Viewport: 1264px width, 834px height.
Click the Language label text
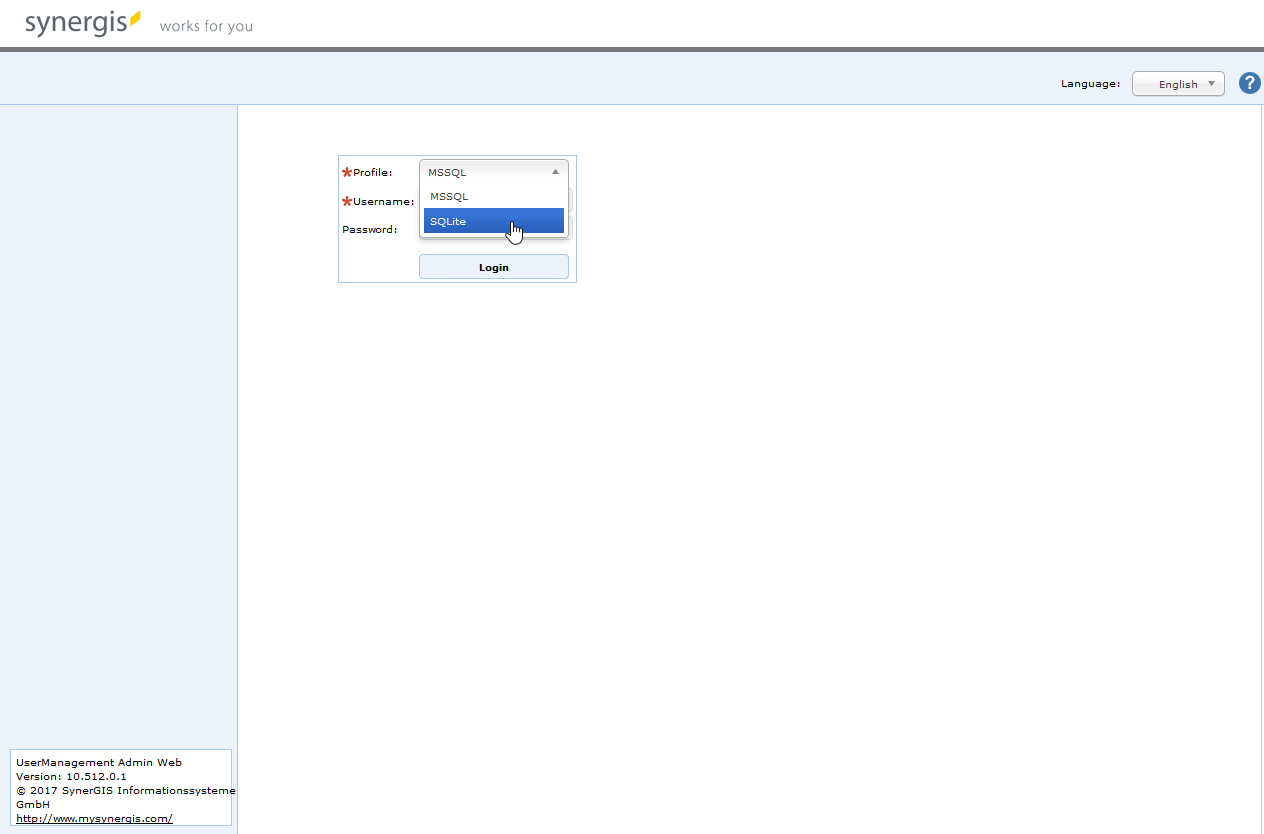click(1089, 83)
